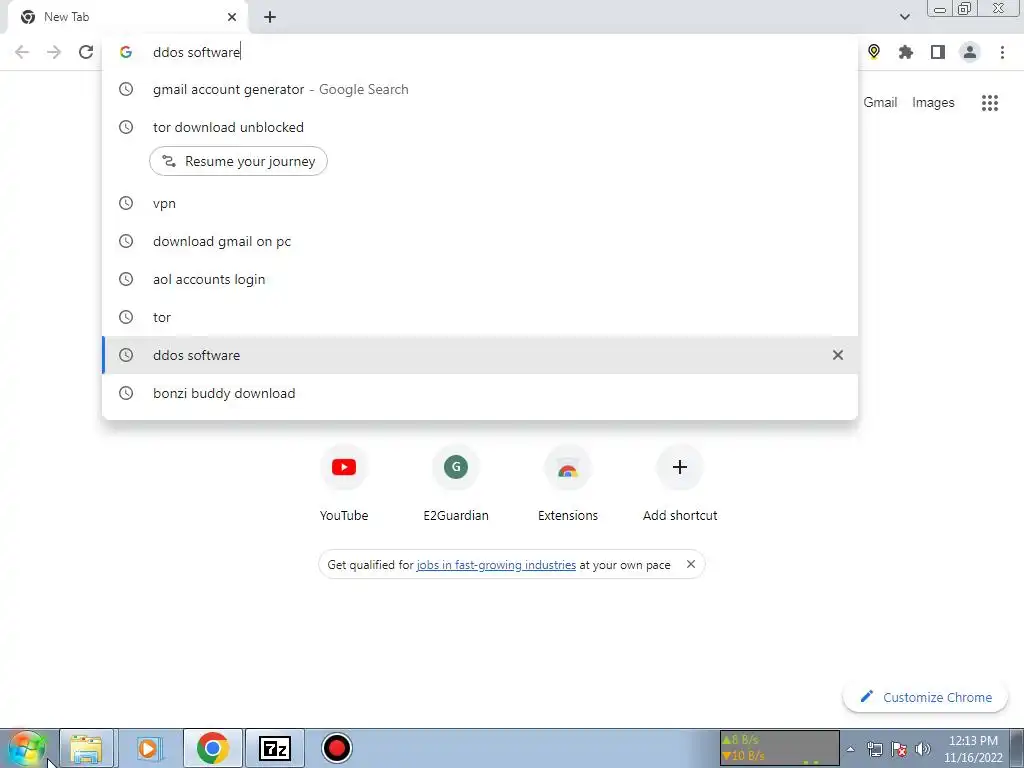Launch Windows Media Player from taskbar
Screen dimensions: 1024x768
pyautogui.click(x=148, y=748)
